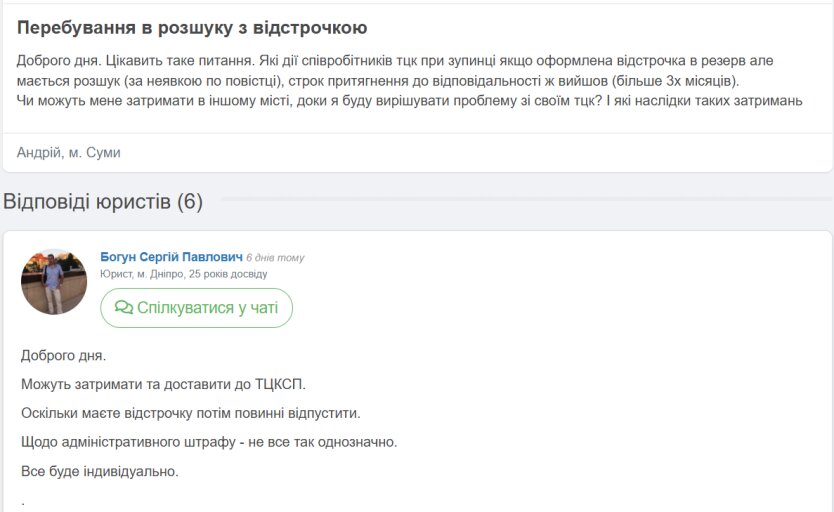The width and height of the screenshot is (834, 512).
Task: Click the answer line about адміністративного штрафу
Action: [x=209, y=442]
